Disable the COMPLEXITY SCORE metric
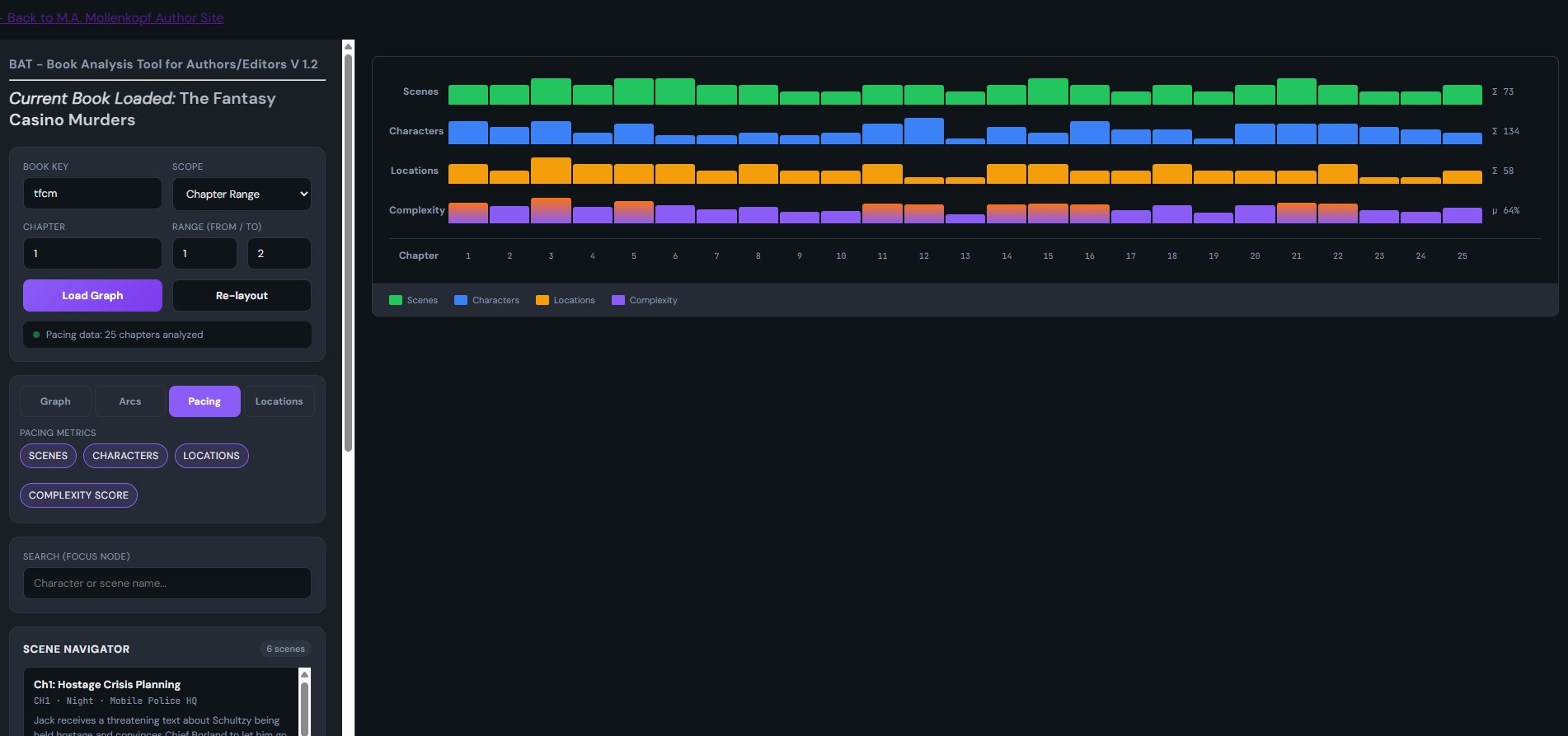This screenshot has width=1568, height=736. coord(78,495)
